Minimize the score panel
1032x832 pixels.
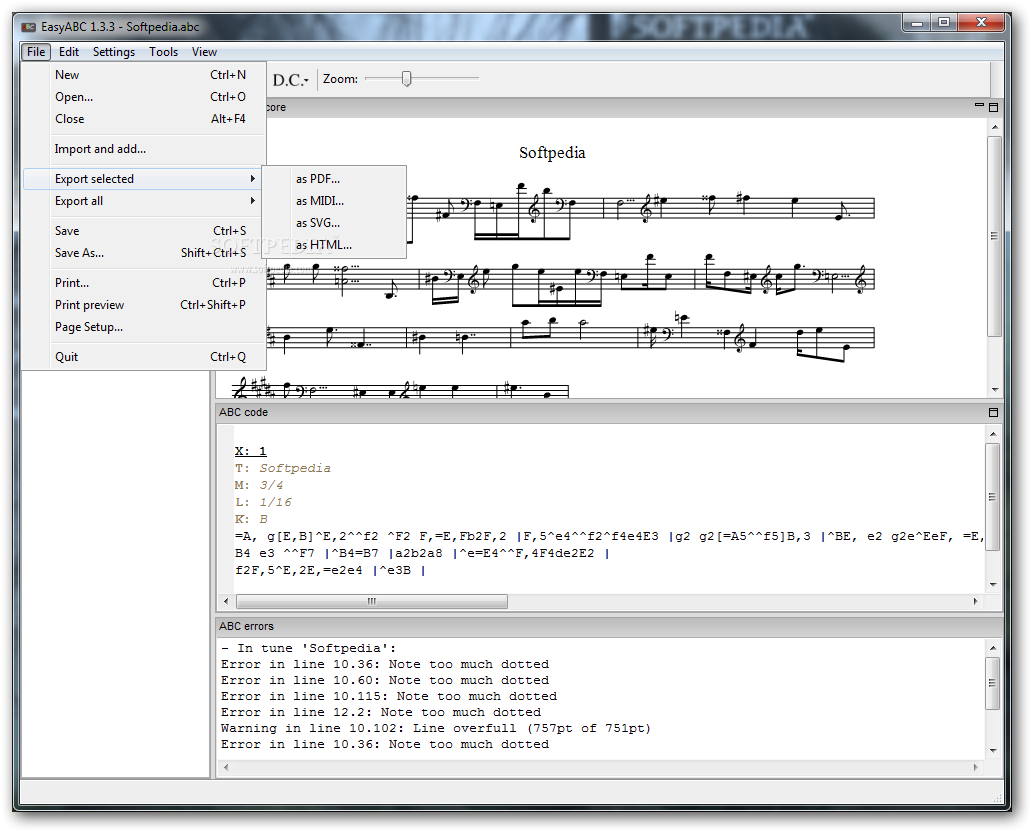979,105
